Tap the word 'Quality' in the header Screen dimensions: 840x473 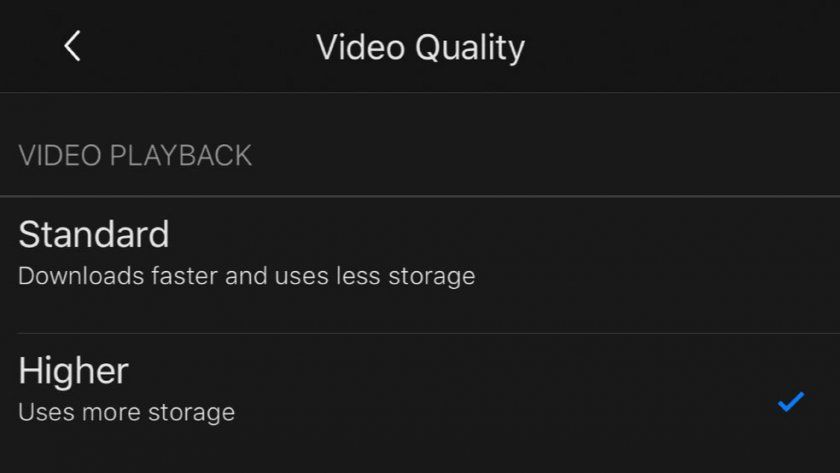[x=470, y=49]
